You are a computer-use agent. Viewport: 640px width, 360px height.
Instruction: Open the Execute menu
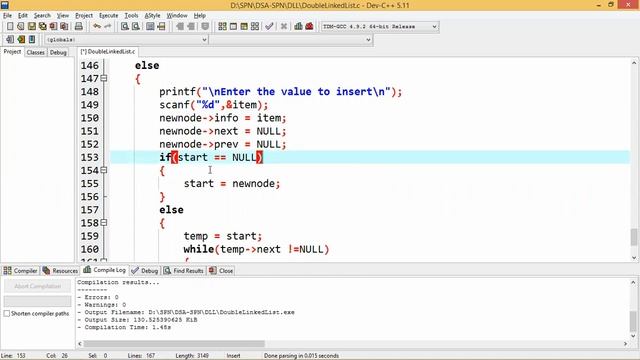[x=109, y=16]
